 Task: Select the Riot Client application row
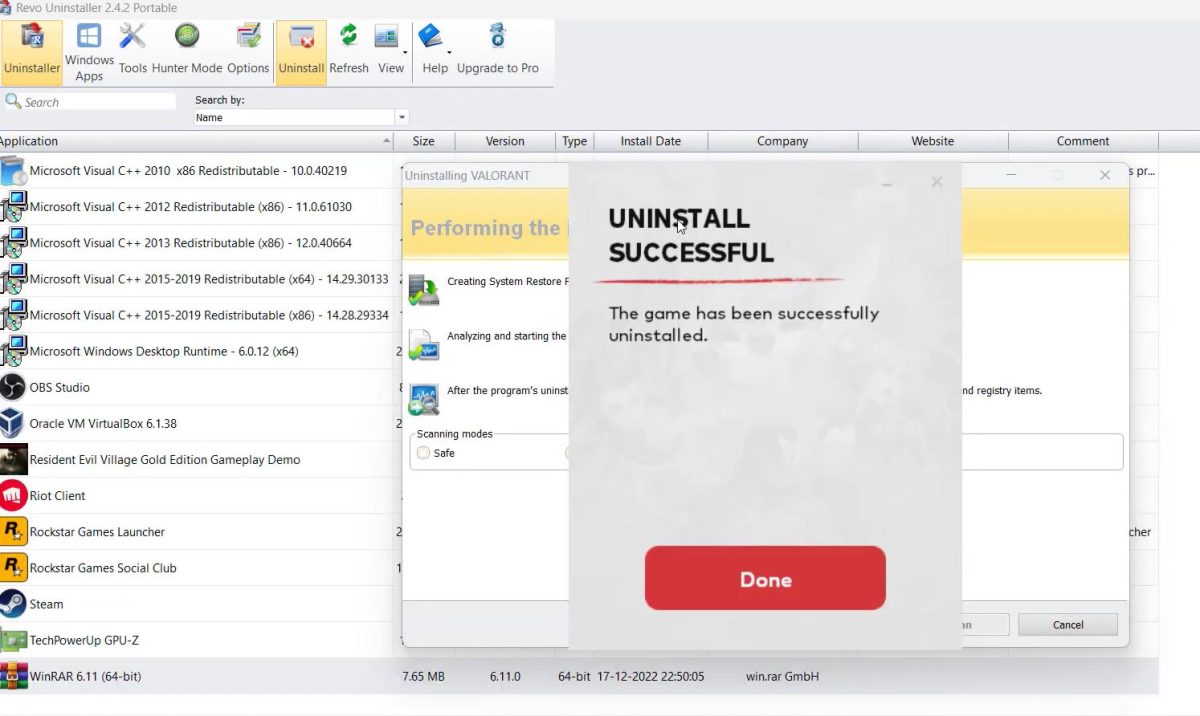(57, 496)
